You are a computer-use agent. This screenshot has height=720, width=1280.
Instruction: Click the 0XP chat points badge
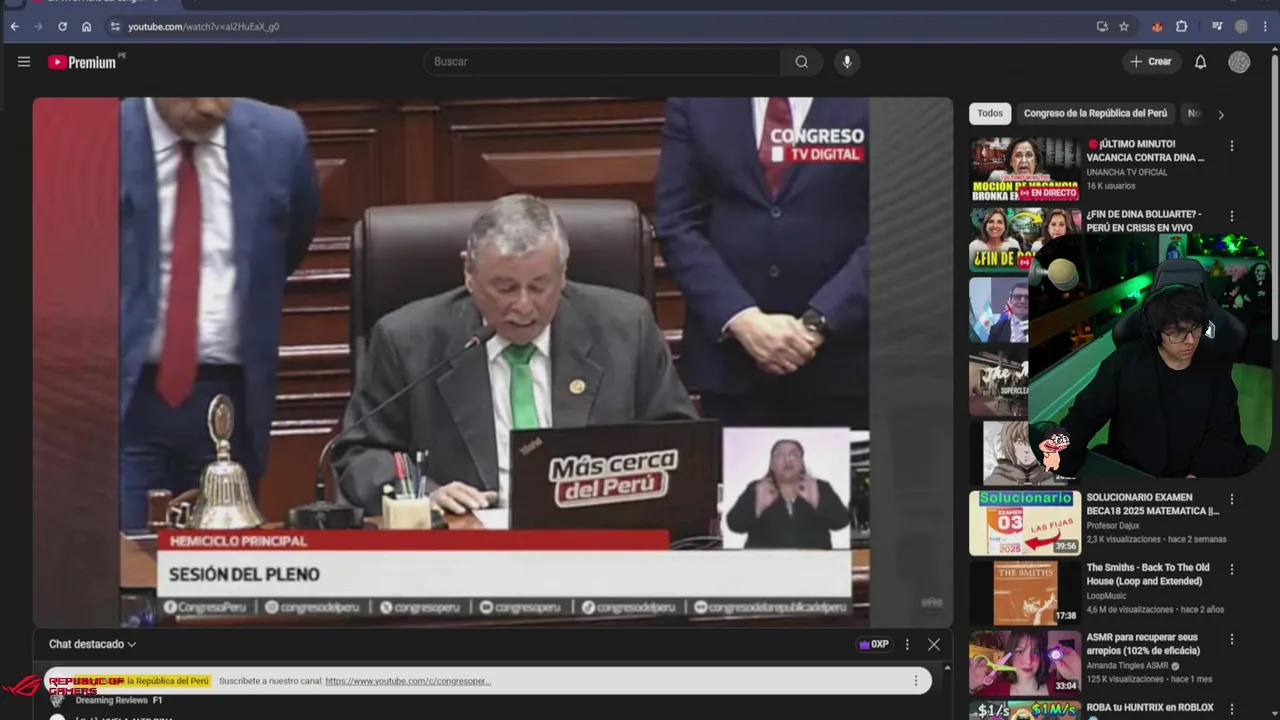pyautogui.click(x=874, y=645)
